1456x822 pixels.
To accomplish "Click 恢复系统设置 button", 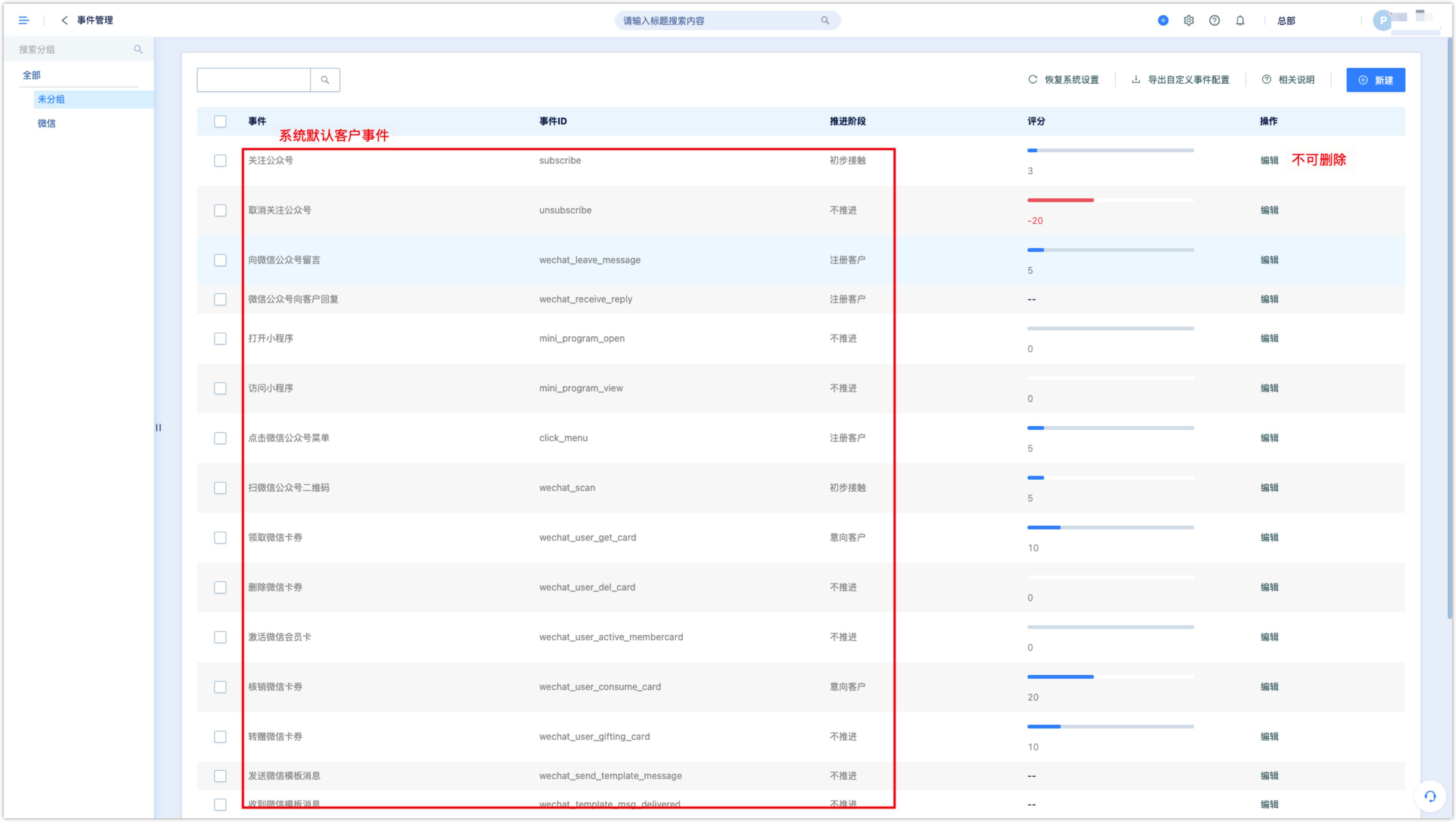I will [x=1063, y=80].
